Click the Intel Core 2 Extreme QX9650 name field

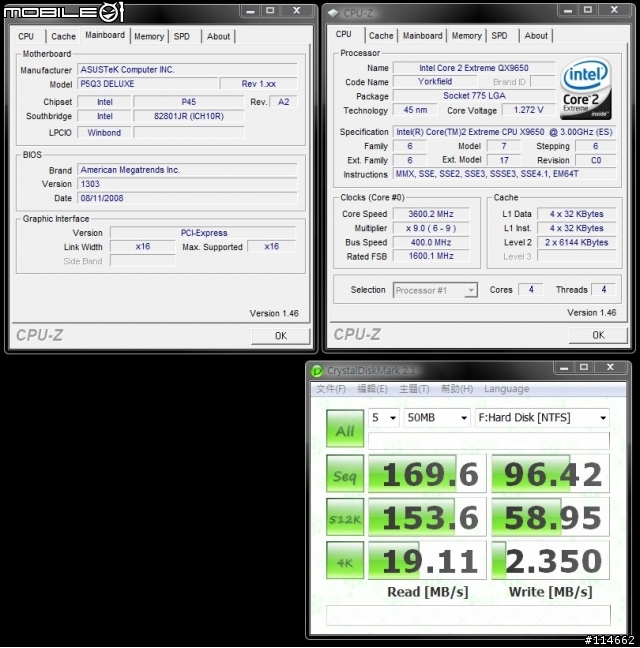click(x=473, y=68)
